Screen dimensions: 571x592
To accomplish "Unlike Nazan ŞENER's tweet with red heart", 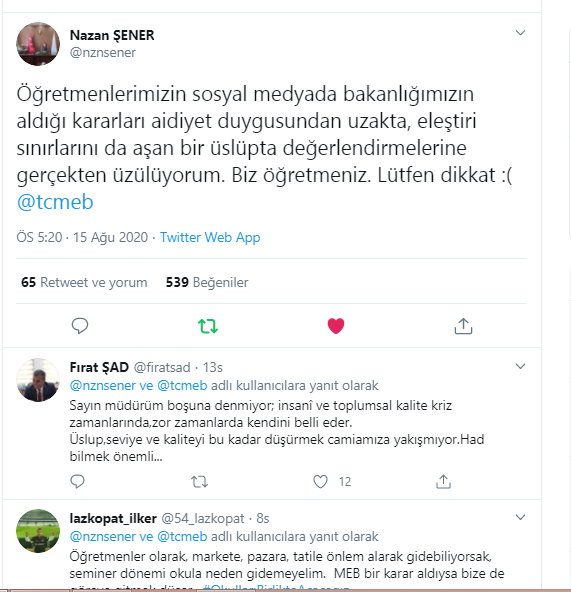I will (336, 326).
